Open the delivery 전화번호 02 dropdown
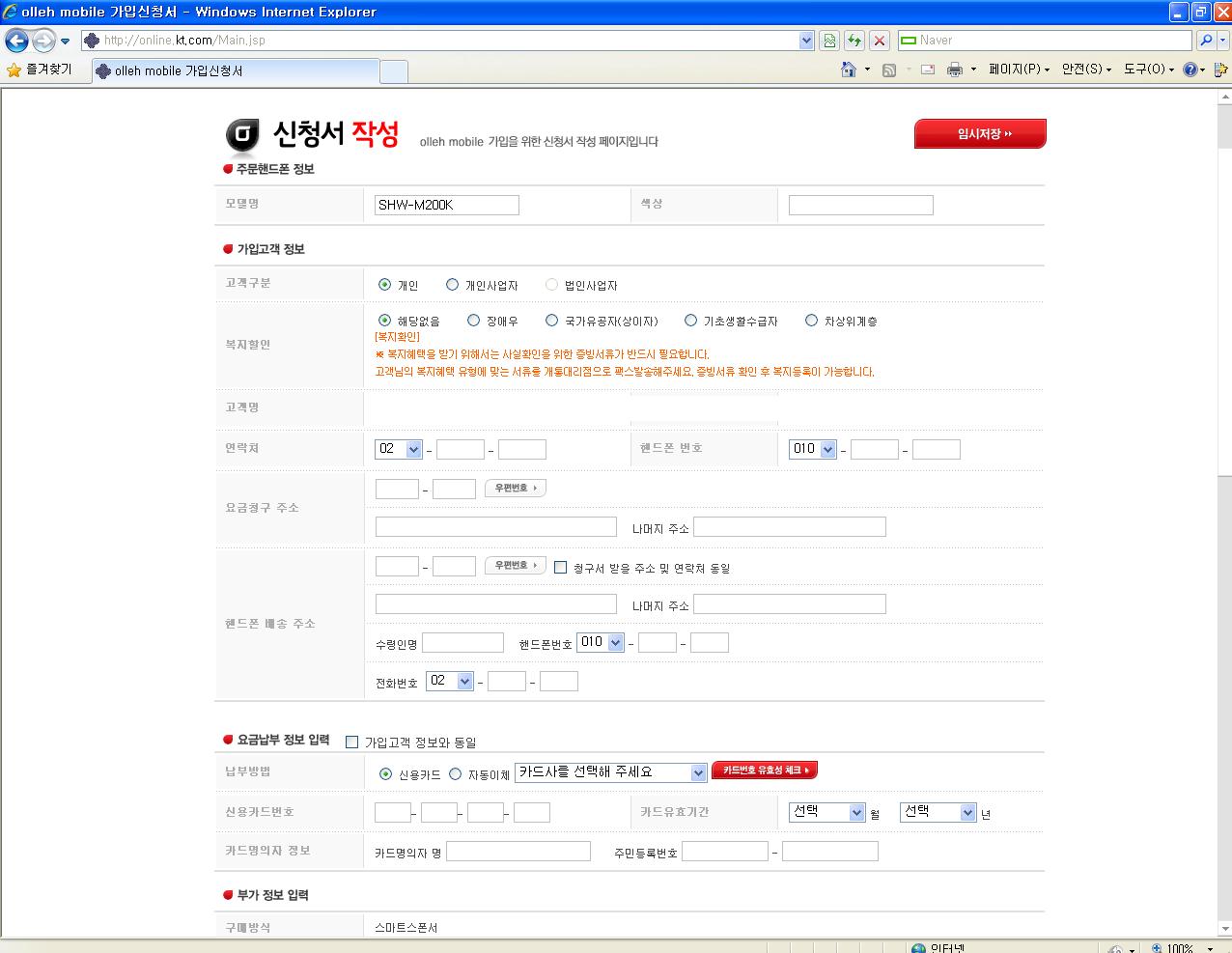1232x953 pixels. (450, 681)
